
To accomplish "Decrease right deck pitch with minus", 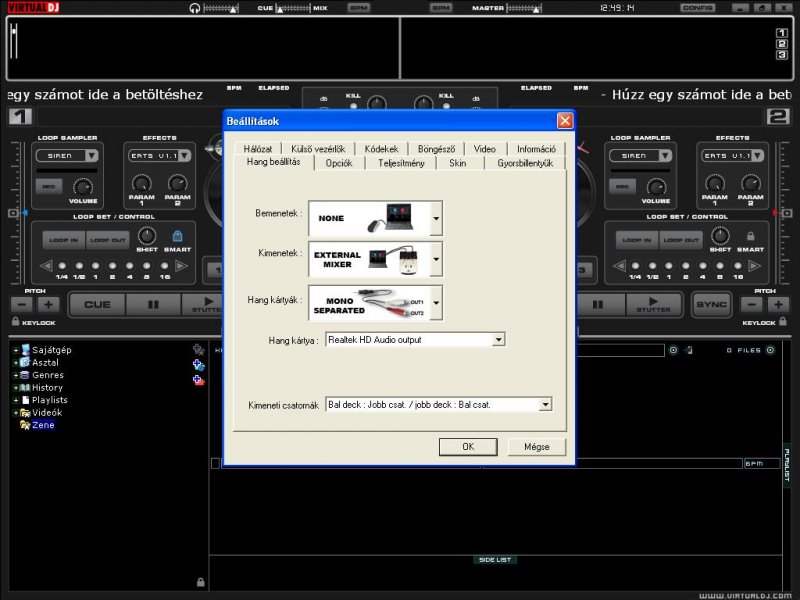I will tap(752, 305).
